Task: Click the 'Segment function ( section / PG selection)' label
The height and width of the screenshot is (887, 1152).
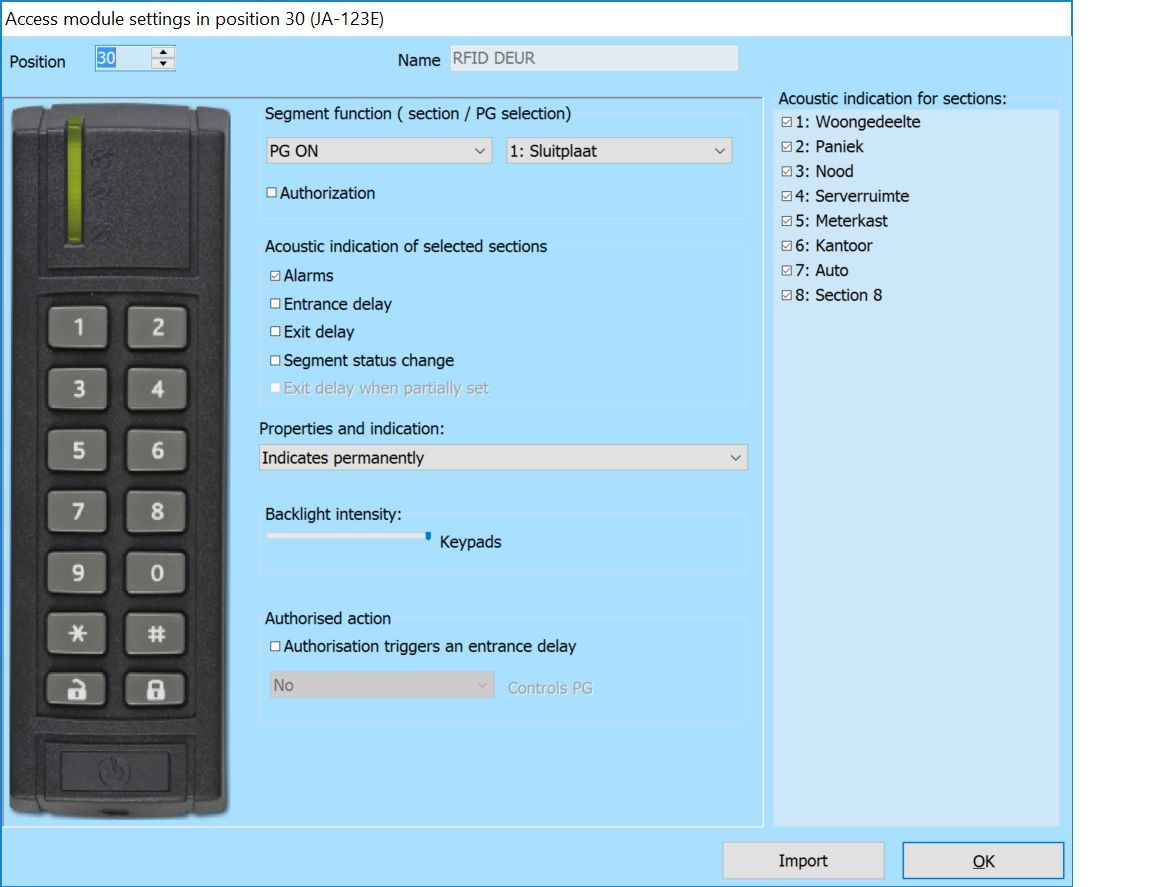Action: (x=418, y=113)
